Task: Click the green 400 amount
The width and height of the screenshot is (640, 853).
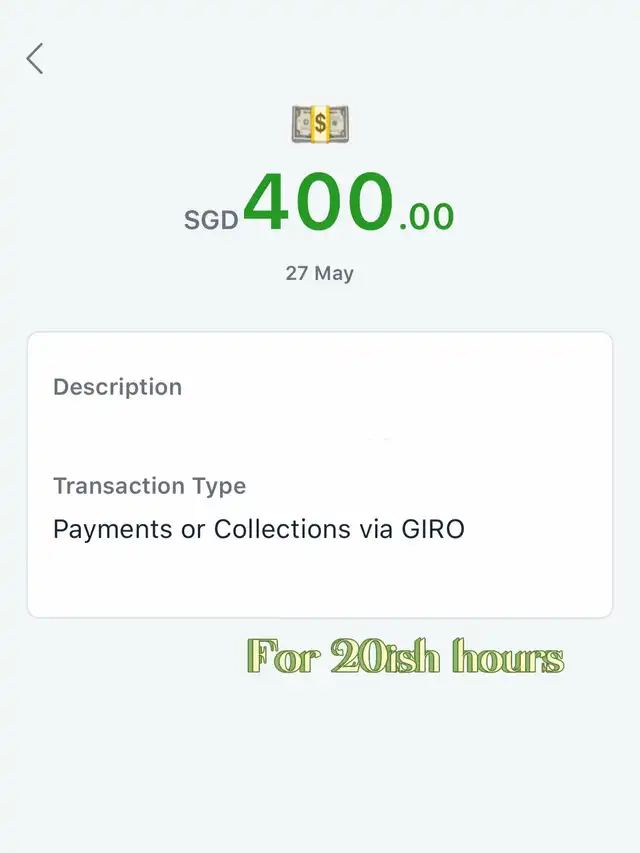Action: (318, 202)
